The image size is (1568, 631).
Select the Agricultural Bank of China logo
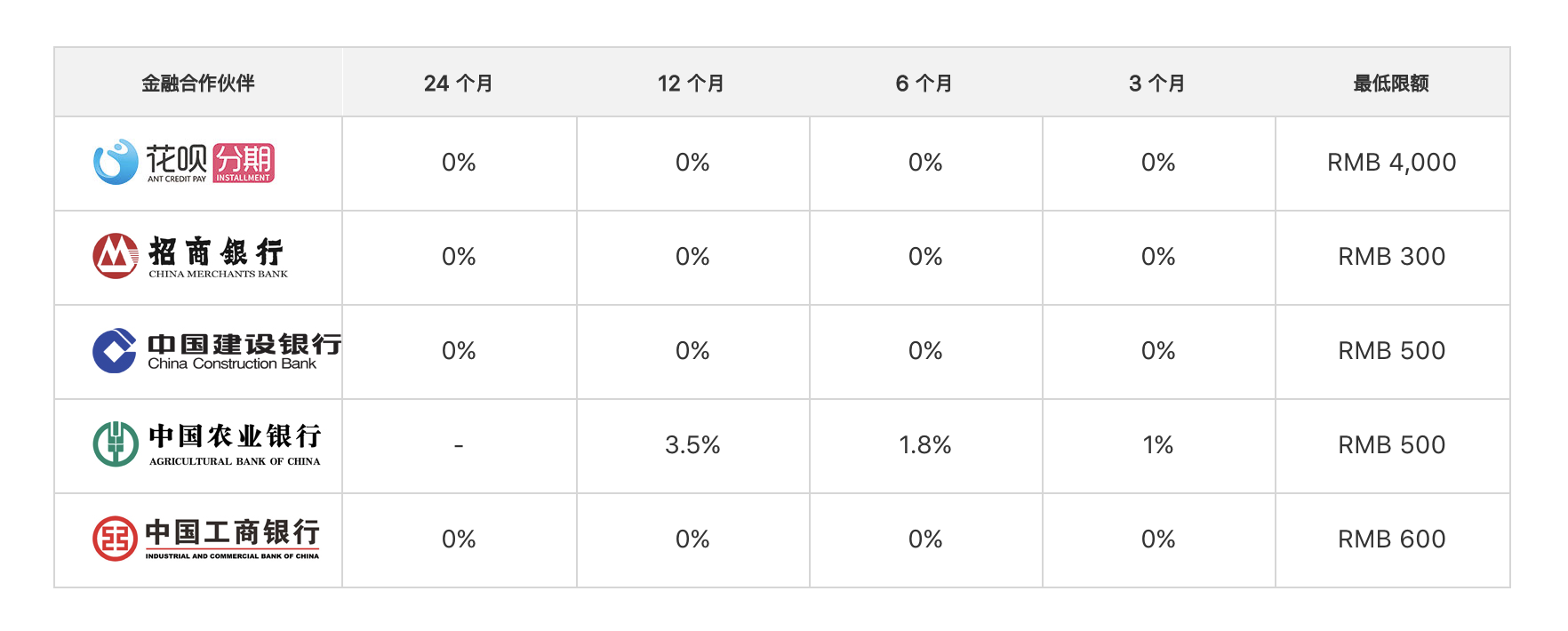[207, 444]
